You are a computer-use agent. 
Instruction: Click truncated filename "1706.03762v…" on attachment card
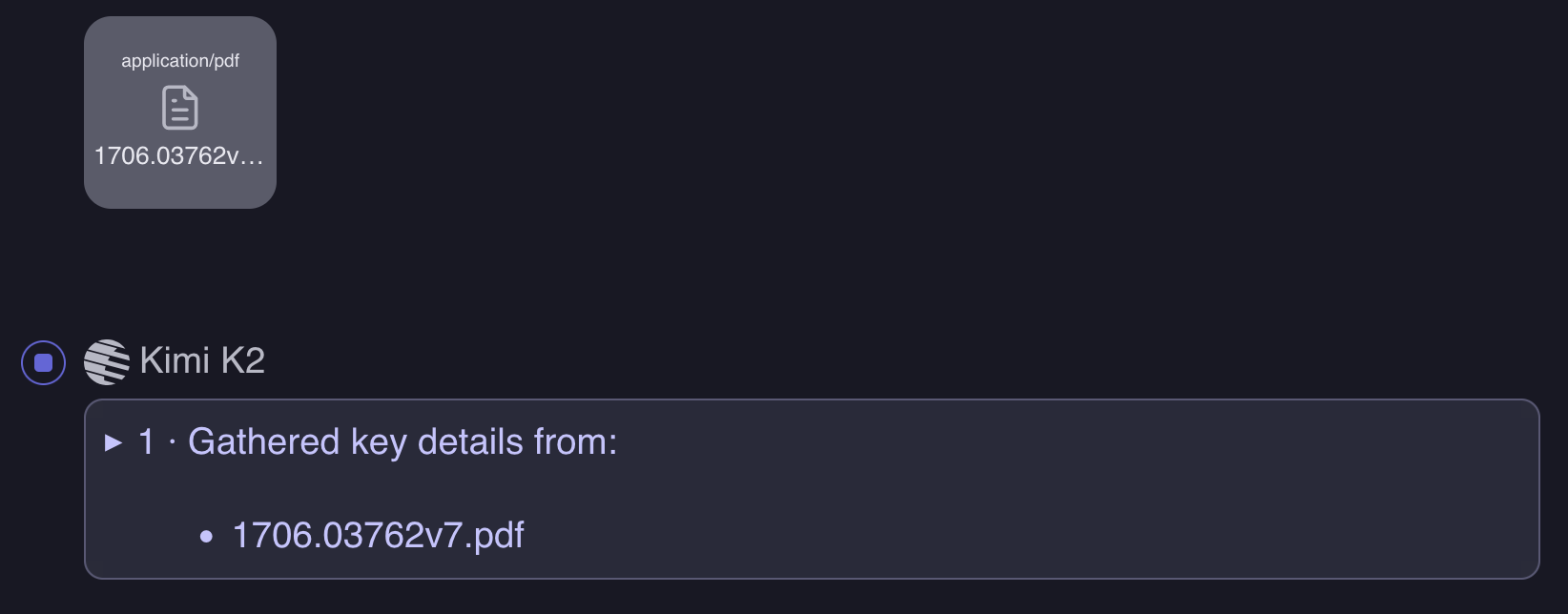[177, 155]
